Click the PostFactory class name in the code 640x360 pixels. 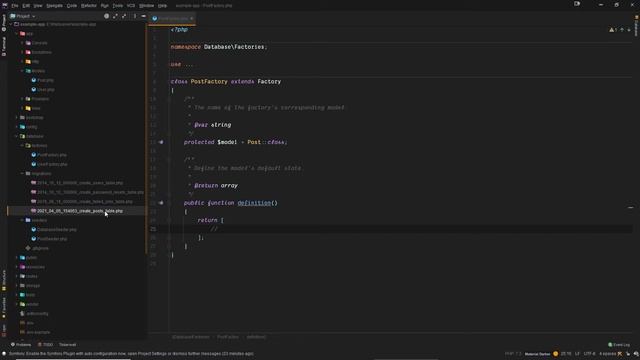pos(209,82)
